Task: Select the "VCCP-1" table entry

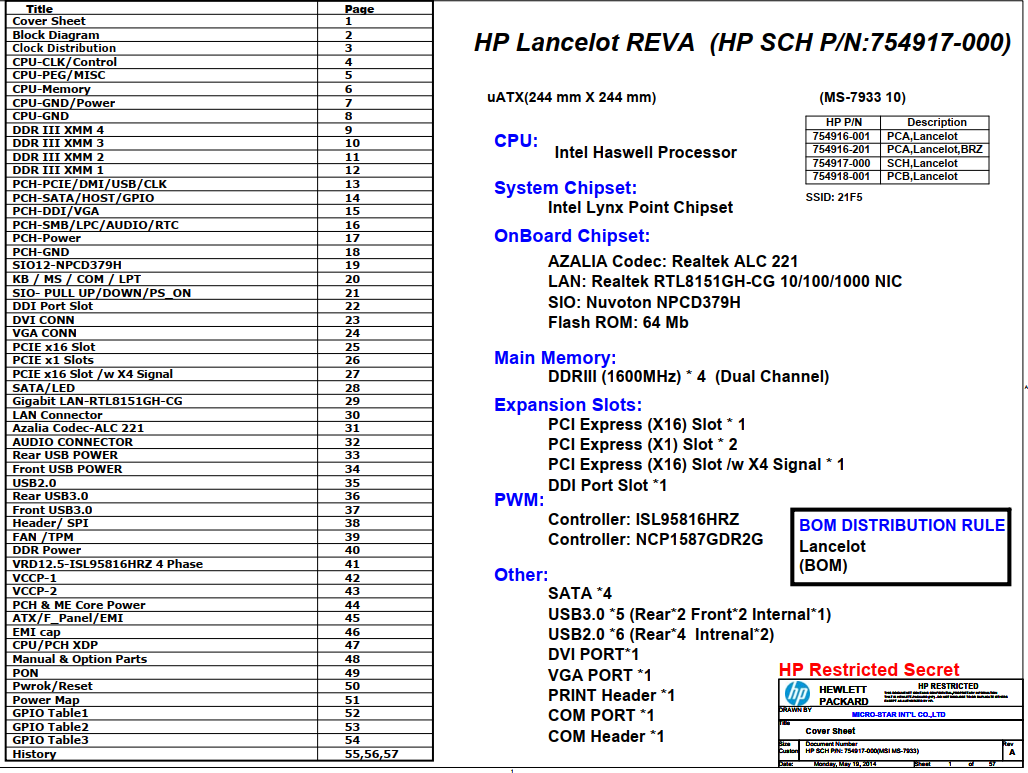Action: point(34,578)
